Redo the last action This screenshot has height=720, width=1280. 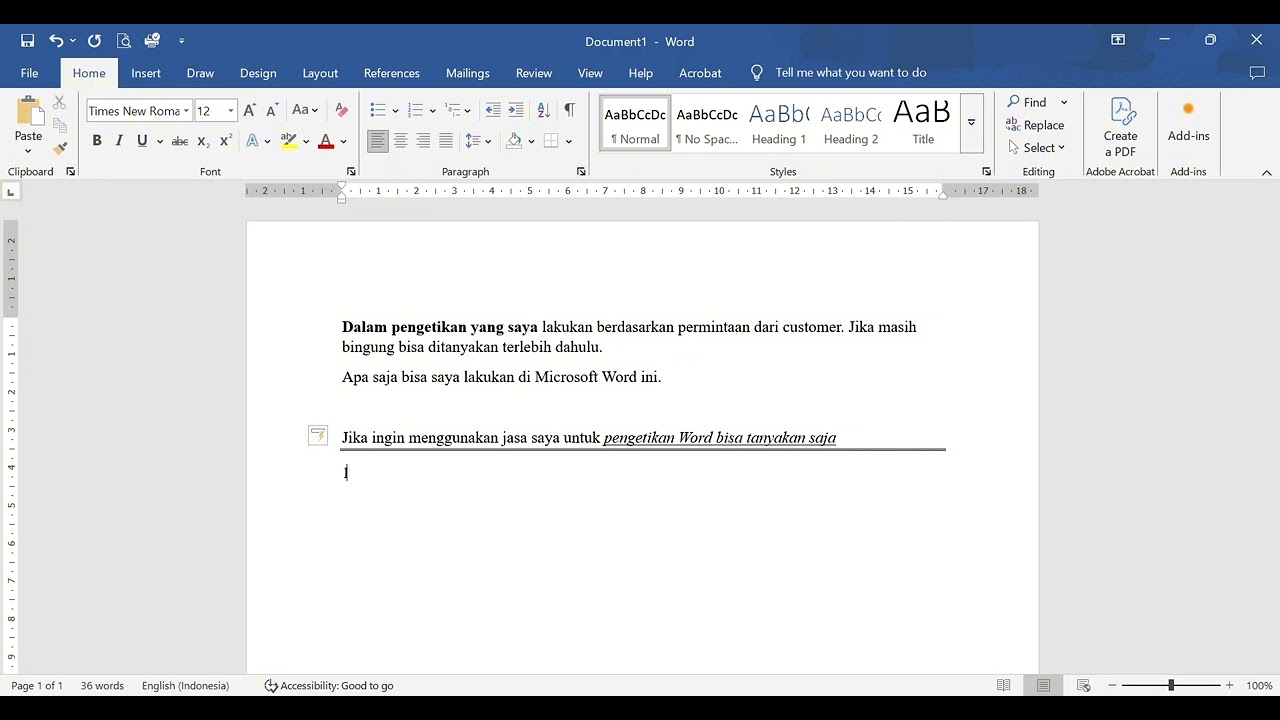[x=94, y=41]
